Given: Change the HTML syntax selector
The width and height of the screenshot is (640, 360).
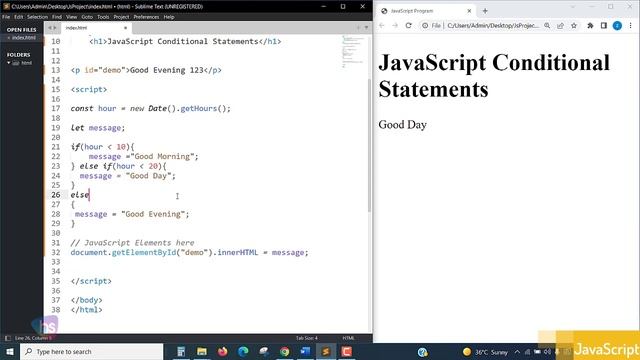Looking at the screenshot, I should (348, 338).
